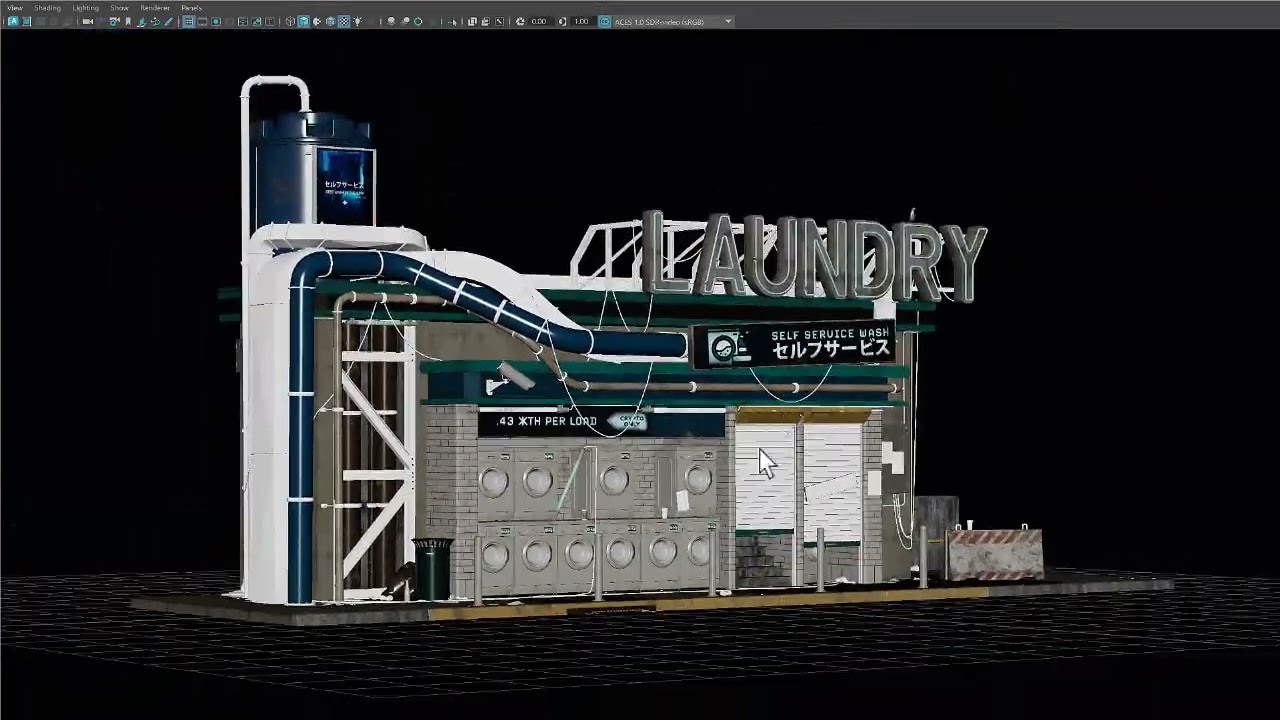Select the SELF SERVICE WASH sign object
This screenshot has height=720, width=1280.
pyautogui.click(x=794, y=344)
